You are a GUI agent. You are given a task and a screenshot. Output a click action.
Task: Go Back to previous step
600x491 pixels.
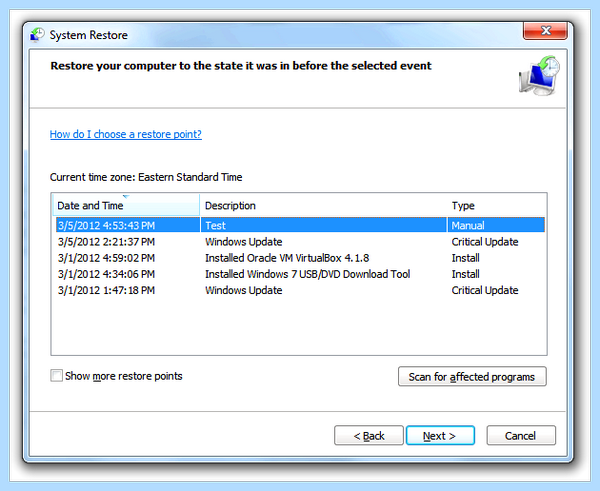click(369, 436)
